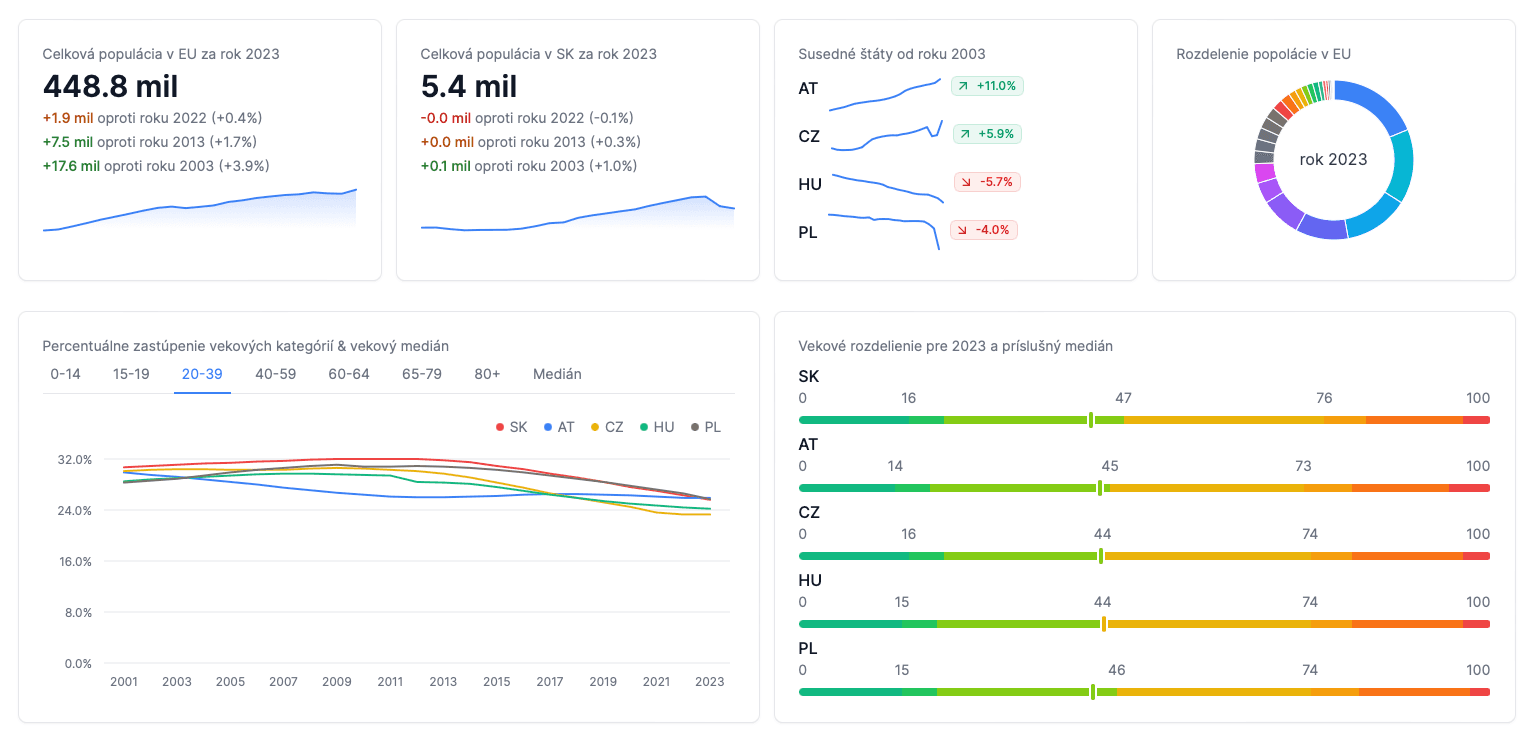Switch to the 60-64 tab
The width and height of the screenshot is (1535, 740).
click(x=349, y=374)
